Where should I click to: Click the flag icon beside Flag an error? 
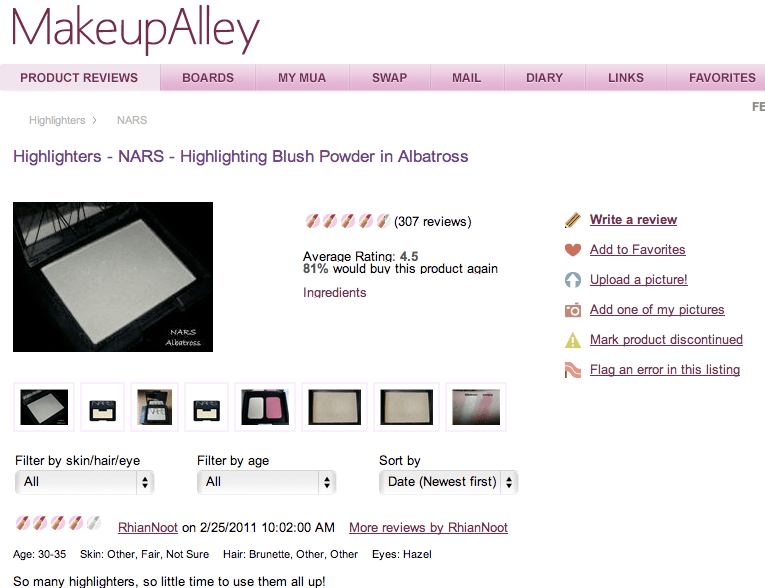click(x=573, y=370)
